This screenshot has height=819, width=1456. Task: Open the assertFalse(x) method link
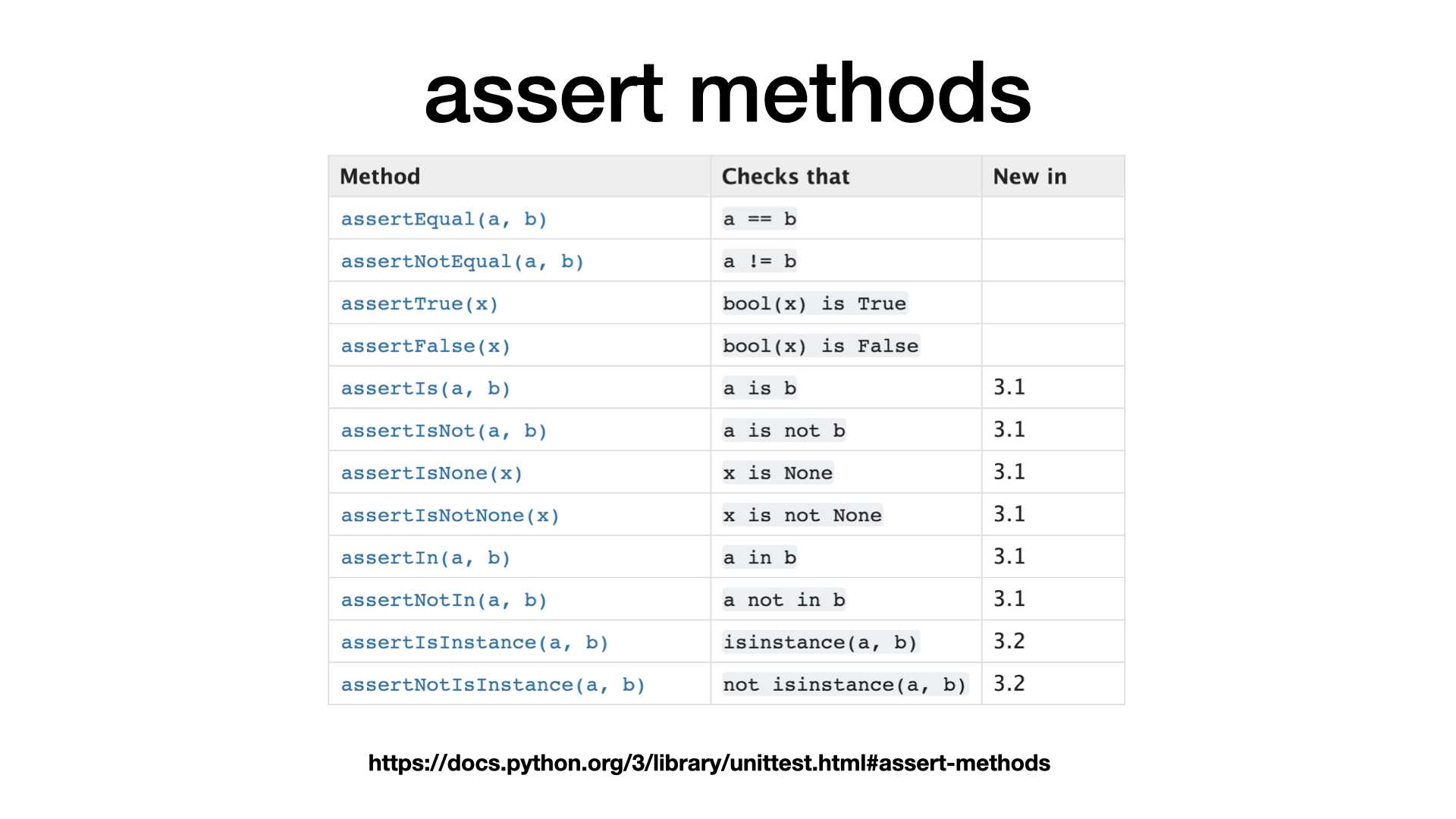click(425, 347)
